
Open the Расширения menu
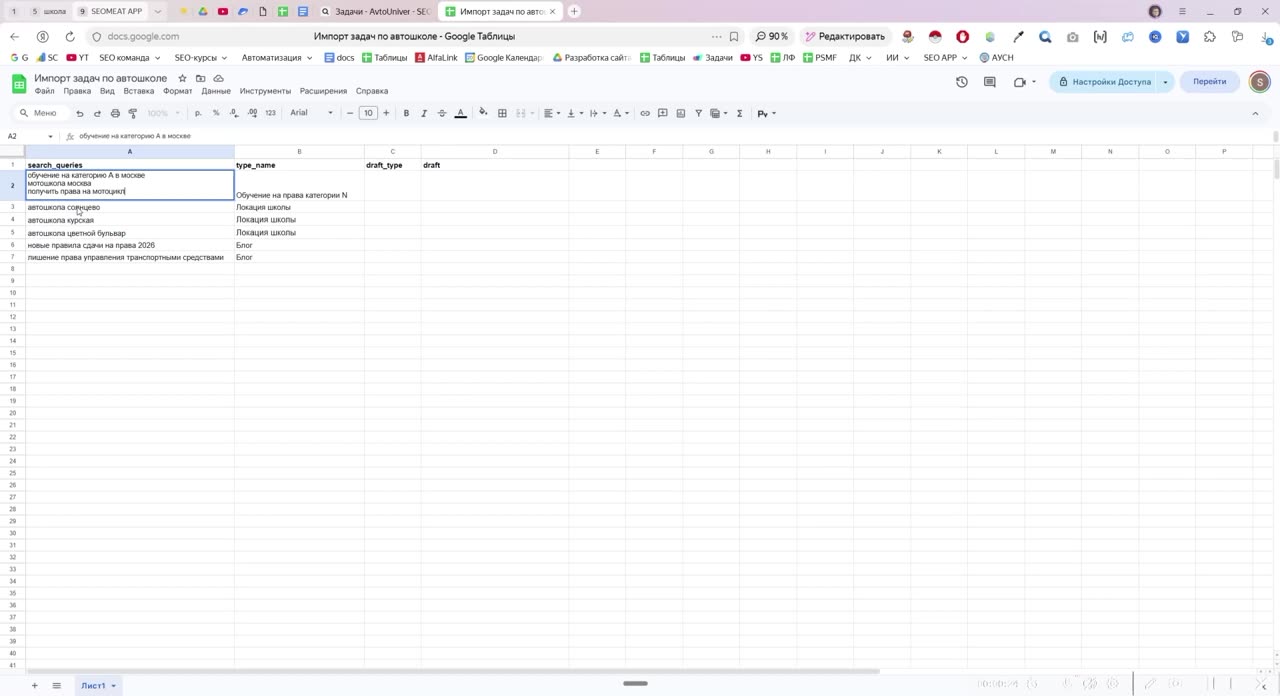(323, 91)
